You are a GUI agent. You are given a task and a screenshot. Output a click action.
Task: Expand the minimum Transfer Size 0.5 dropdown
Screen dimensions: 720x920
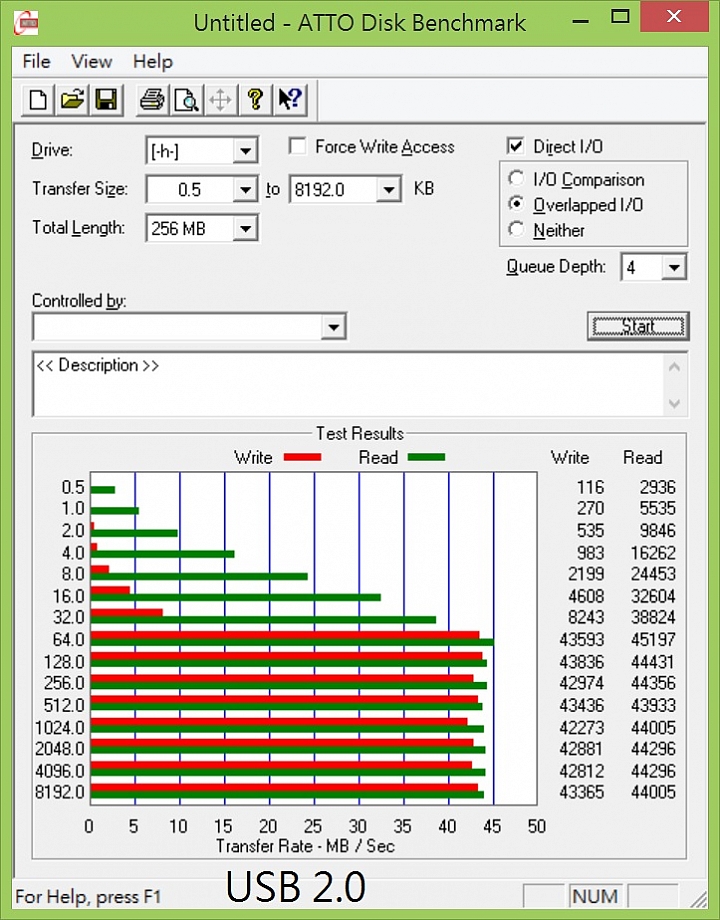pyautogui.click(x=245, y=190)
